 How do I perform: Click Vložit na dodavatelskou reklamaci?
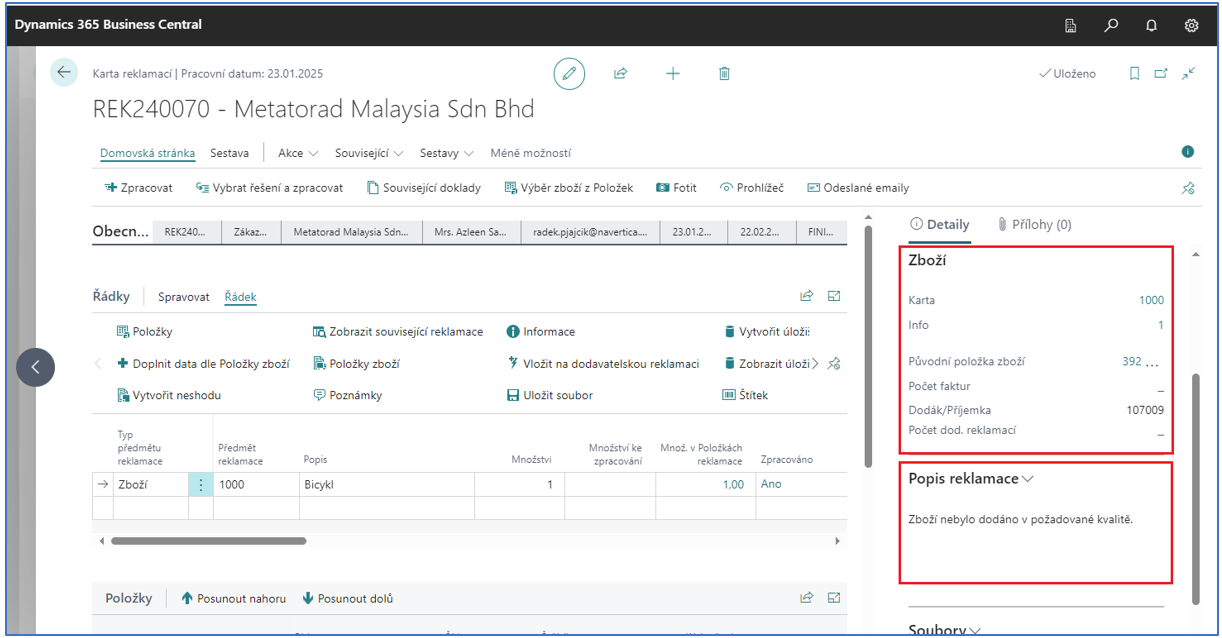(603, 364)
